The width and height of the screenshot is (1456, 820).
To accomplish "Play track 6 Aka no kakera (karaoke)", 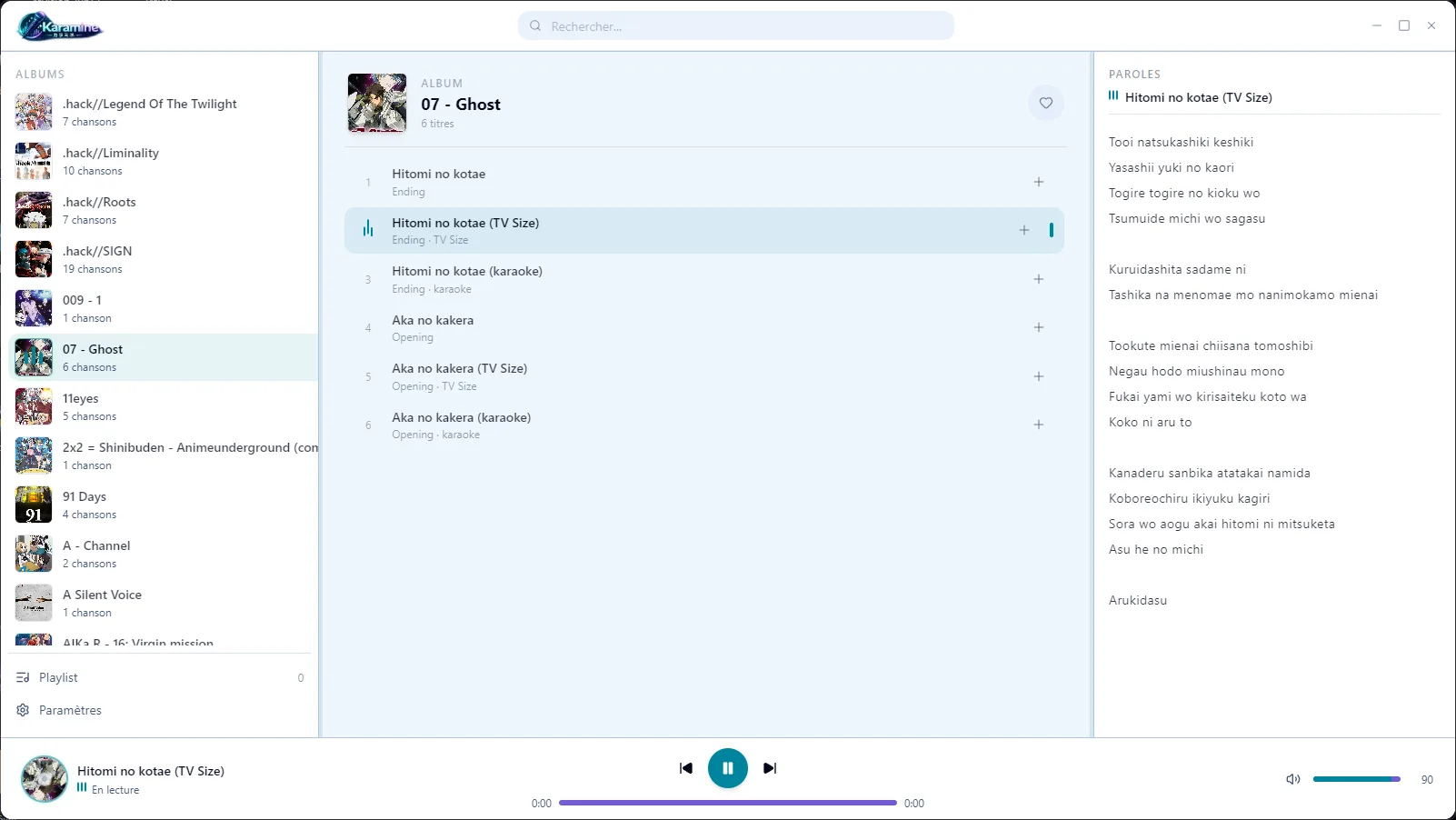I will (x=704, y=425).
